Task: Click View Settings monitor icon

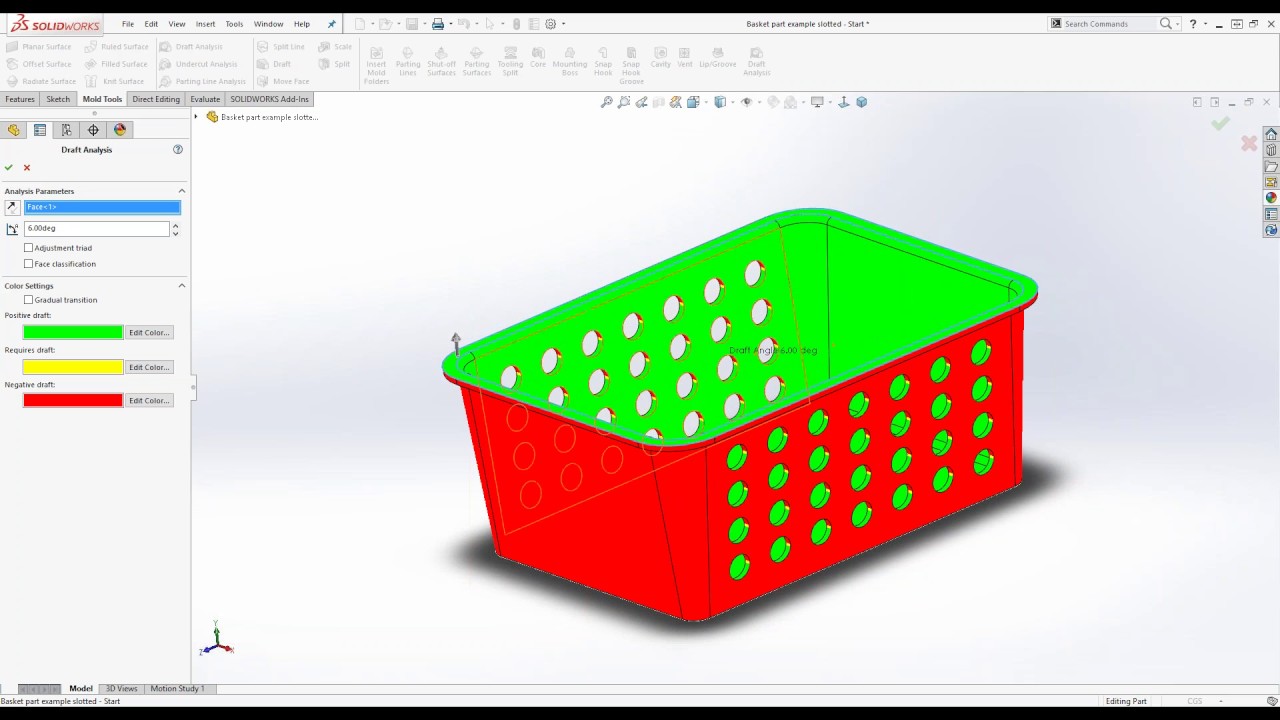Action: click(x=817, y=102)
